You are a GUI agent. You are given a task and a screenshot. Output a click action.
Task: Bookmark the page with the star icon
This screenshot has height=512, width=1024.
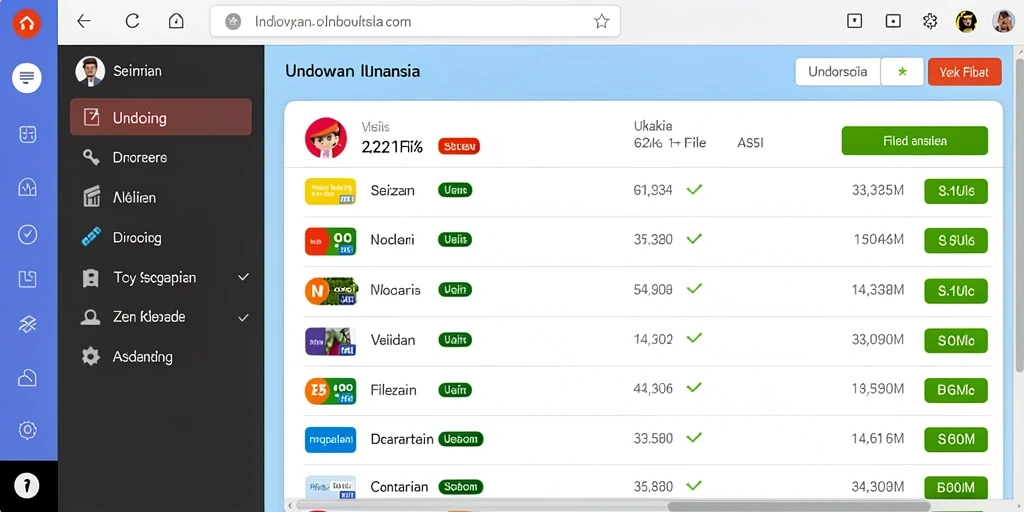click(601, 22)
